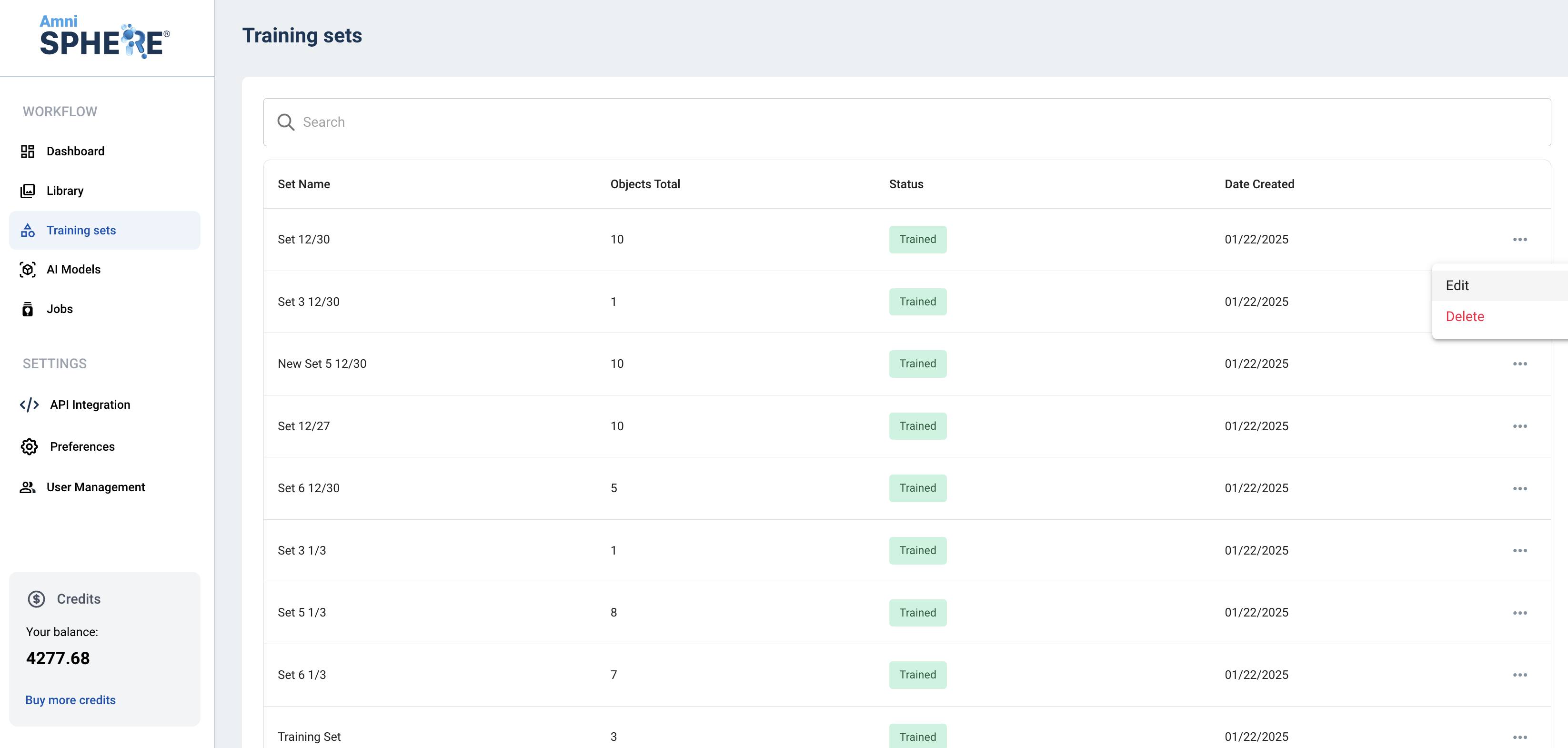The image size is (1568, 748).
Task: Click the API Integration code icon
Action: click(29, 405)
